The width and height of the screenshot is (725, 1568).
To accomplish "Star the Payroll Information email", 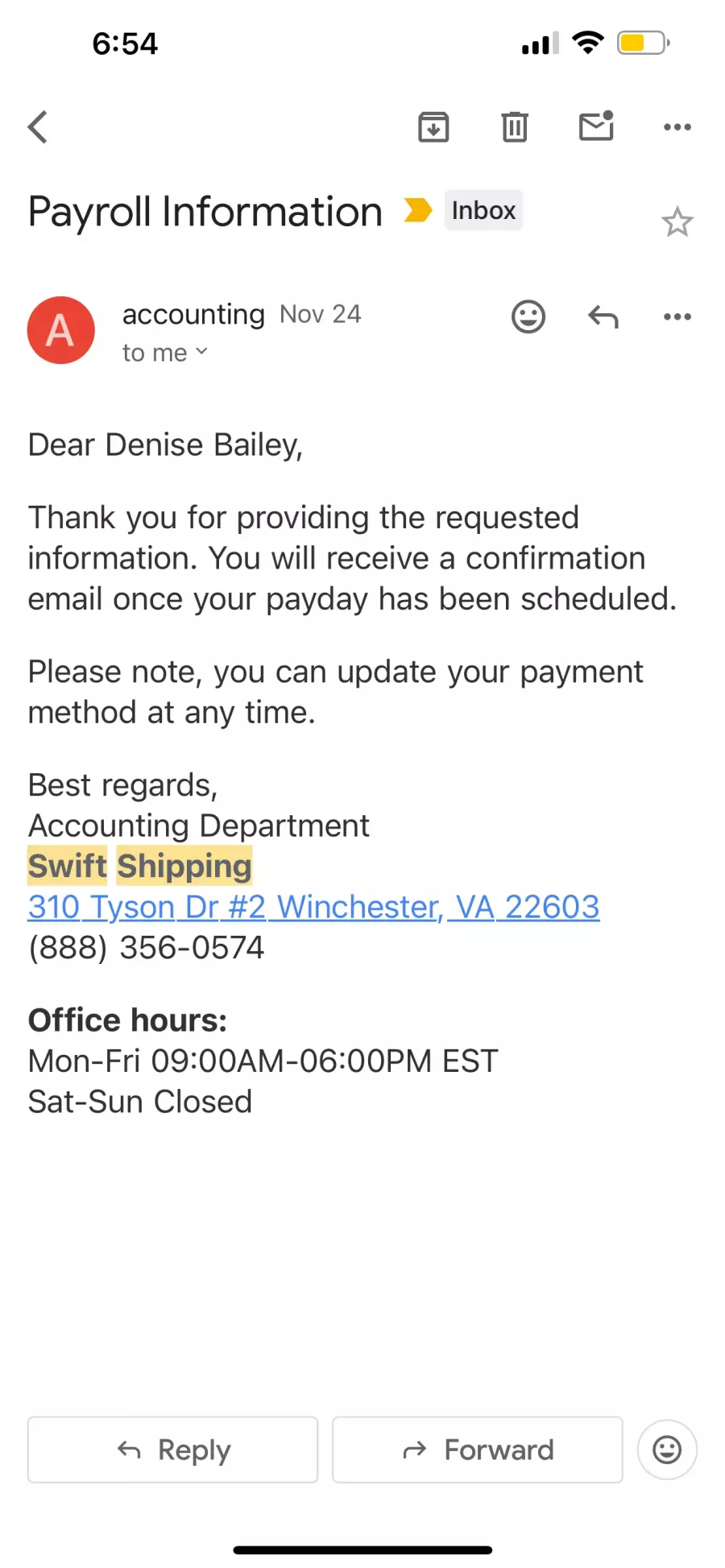I will coord(677,222).
